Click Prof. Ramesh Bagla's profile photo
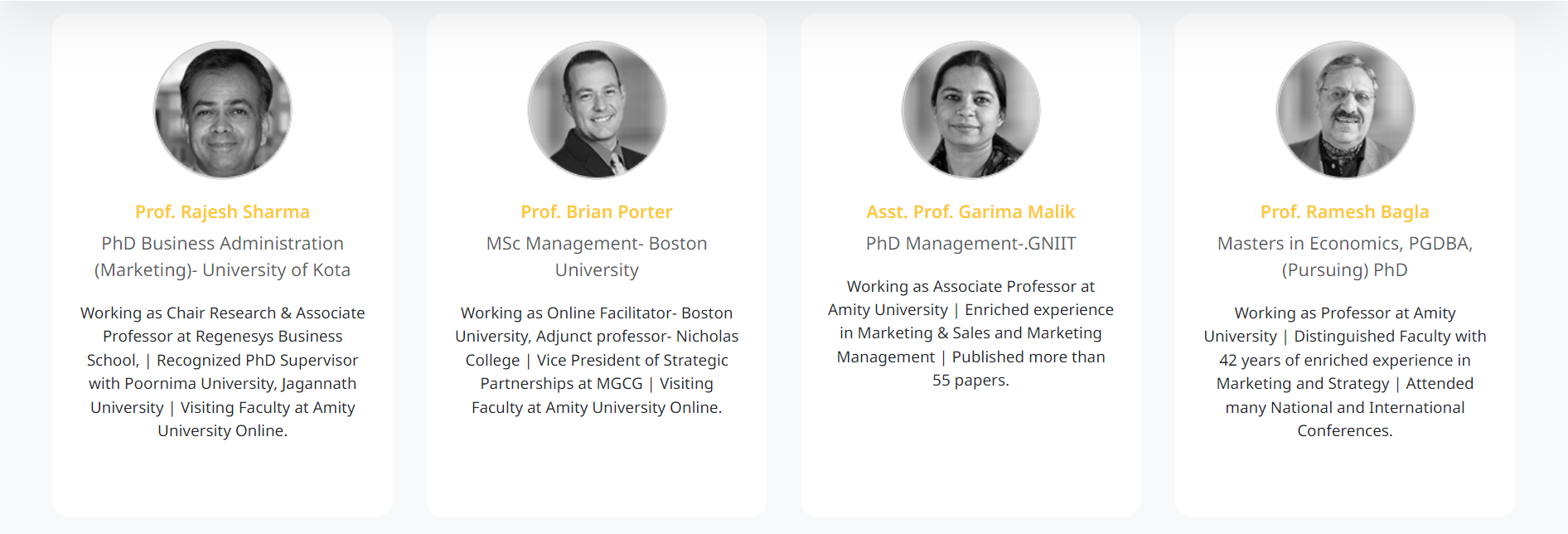 click(x=1344, y=109)
